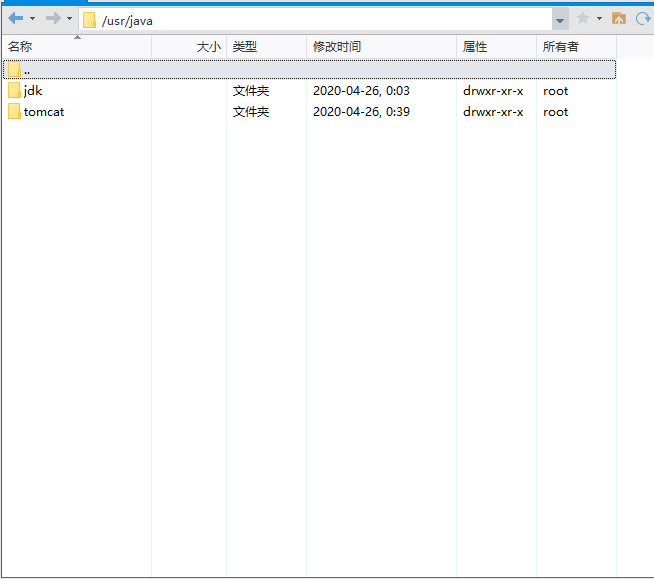Select the tomcat folder name
Image resolution: width=654 pixels, height=579 pixels.
pyautogui.click(x=44, y=112)
